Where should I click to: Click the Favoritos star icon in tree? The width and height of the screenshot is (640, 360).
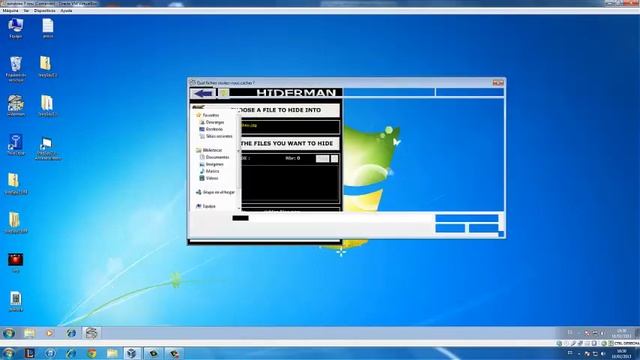pyautogui.click(x=199, y=115)
